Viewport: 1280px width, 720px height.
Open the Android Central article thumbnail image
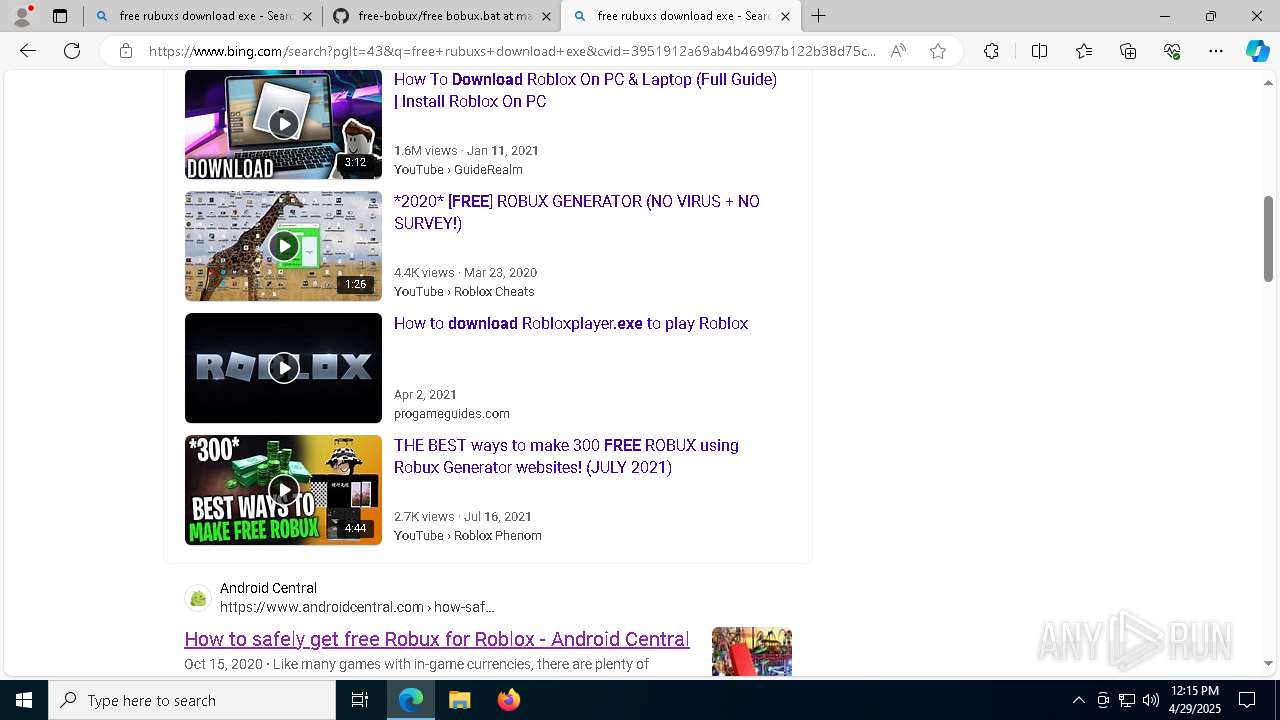[x=752, y=651]
